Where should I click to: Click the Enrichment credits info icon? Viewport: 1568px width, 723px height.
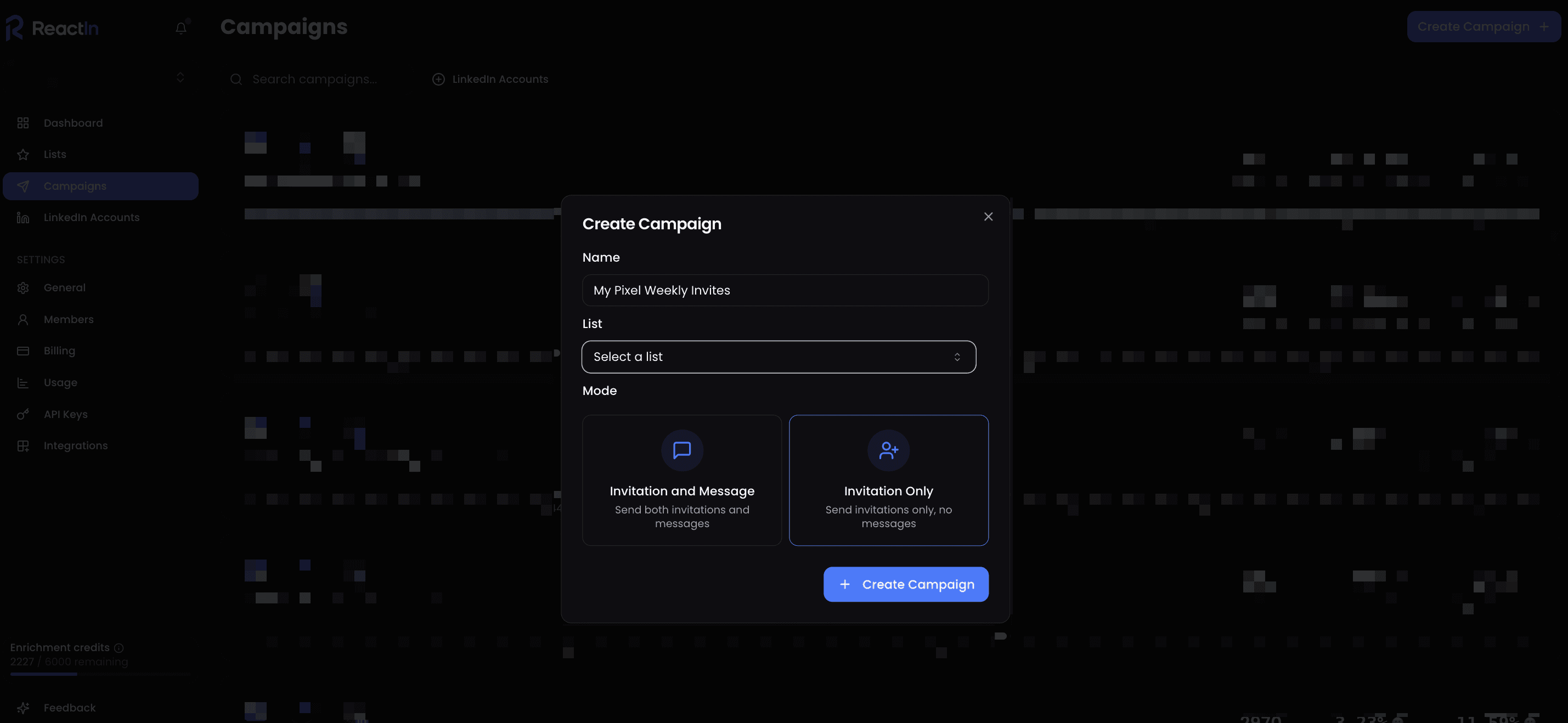pyautogui.click(x=119, y=648)
